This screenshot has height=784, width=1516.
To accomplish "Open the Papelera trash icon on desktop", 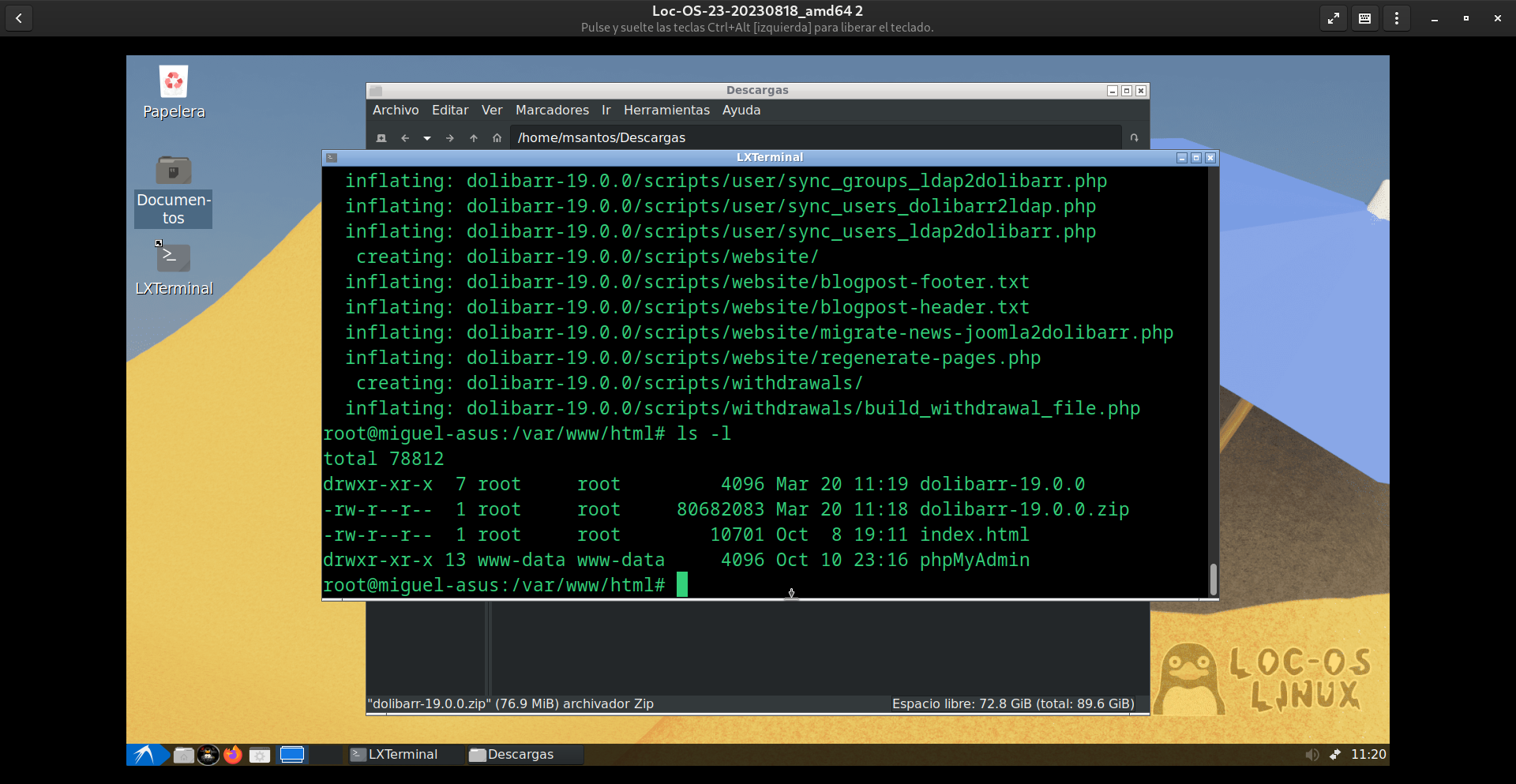I will click(174, 83).
